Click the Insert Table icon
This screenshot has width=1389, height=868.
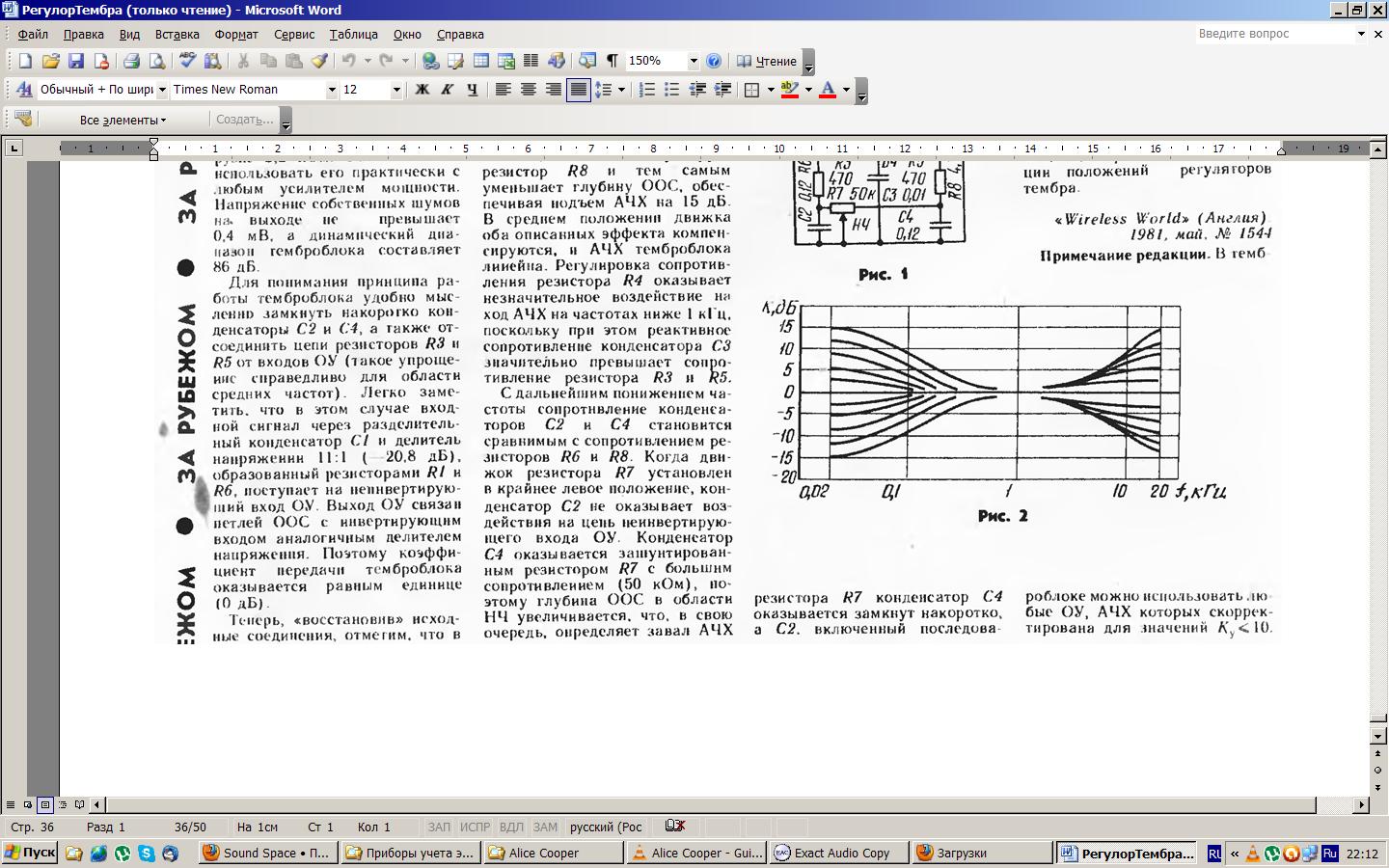click(480, 61)
